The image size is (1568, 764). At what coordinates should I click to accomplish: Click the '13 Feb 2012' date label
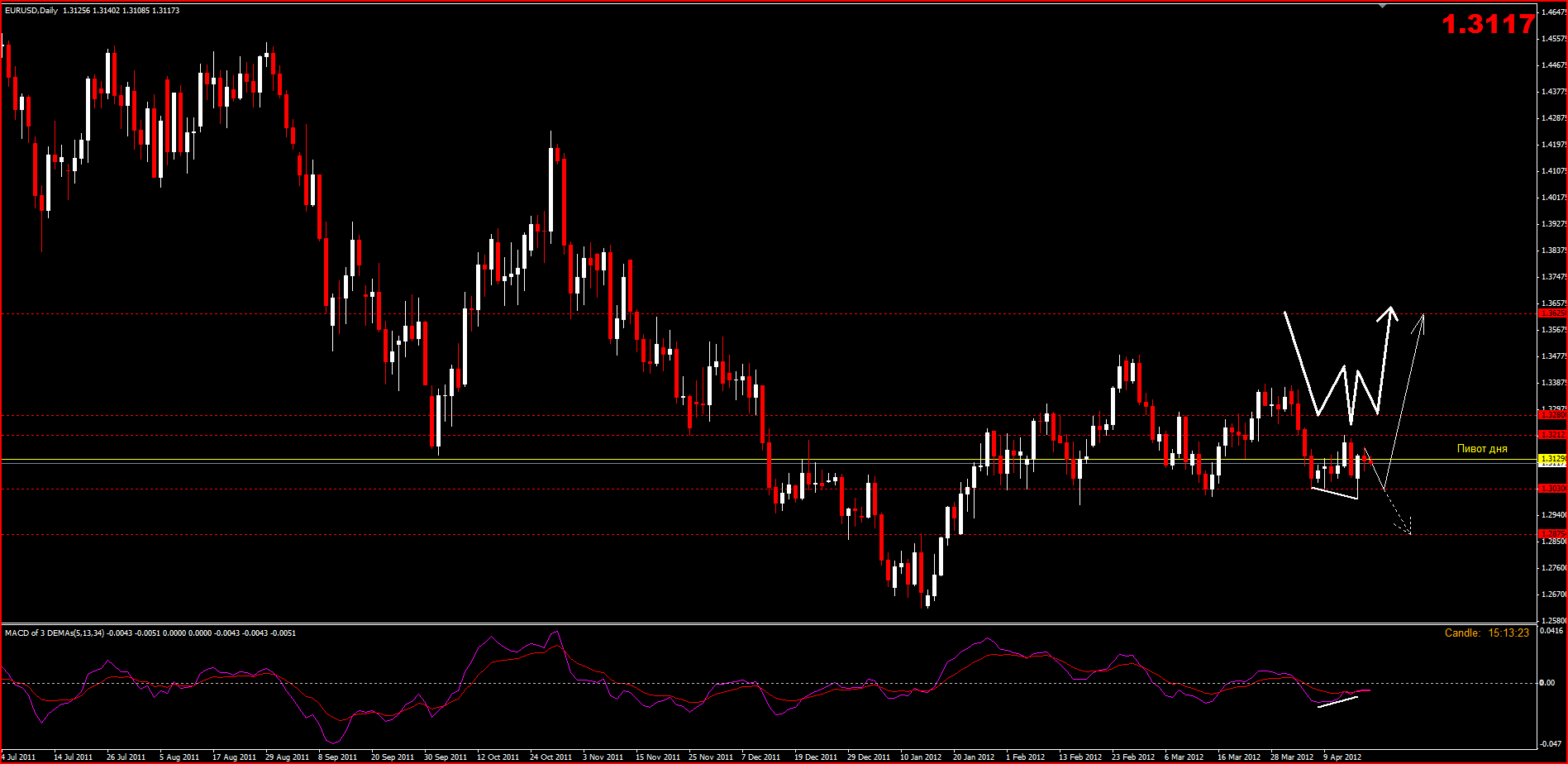click(1080, 757)
